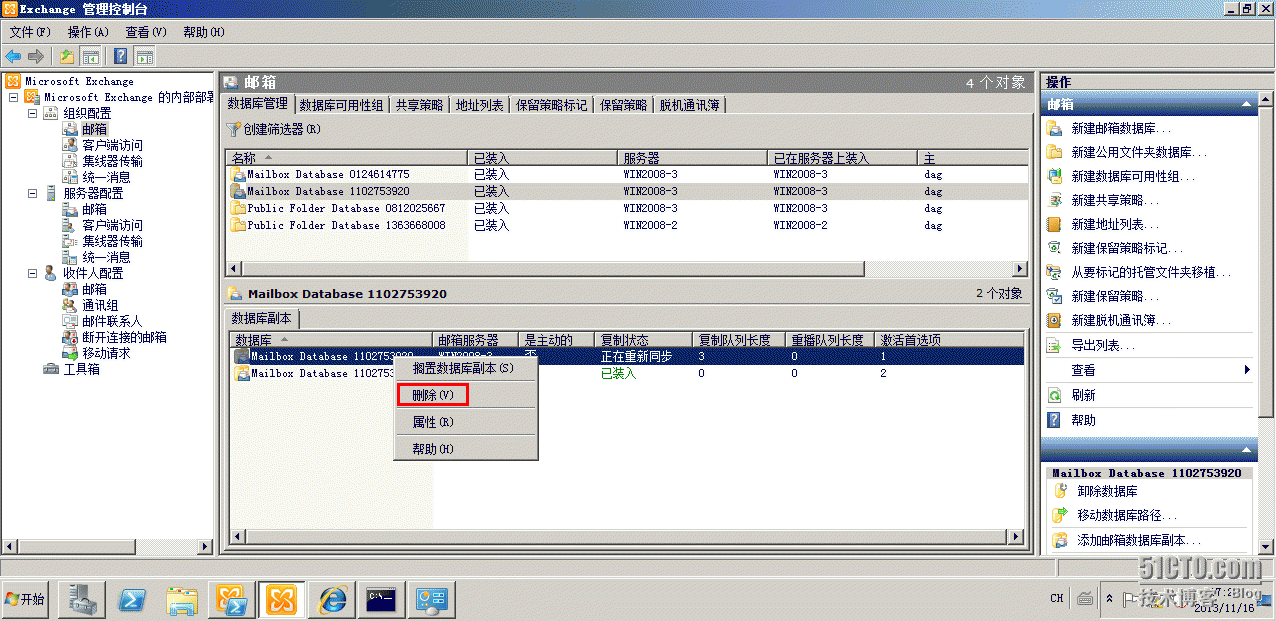The height and width of the screenshot is (621, 1276).
Task: Collapse the 服务器配置 tree node
Action: tap(32, 193)
